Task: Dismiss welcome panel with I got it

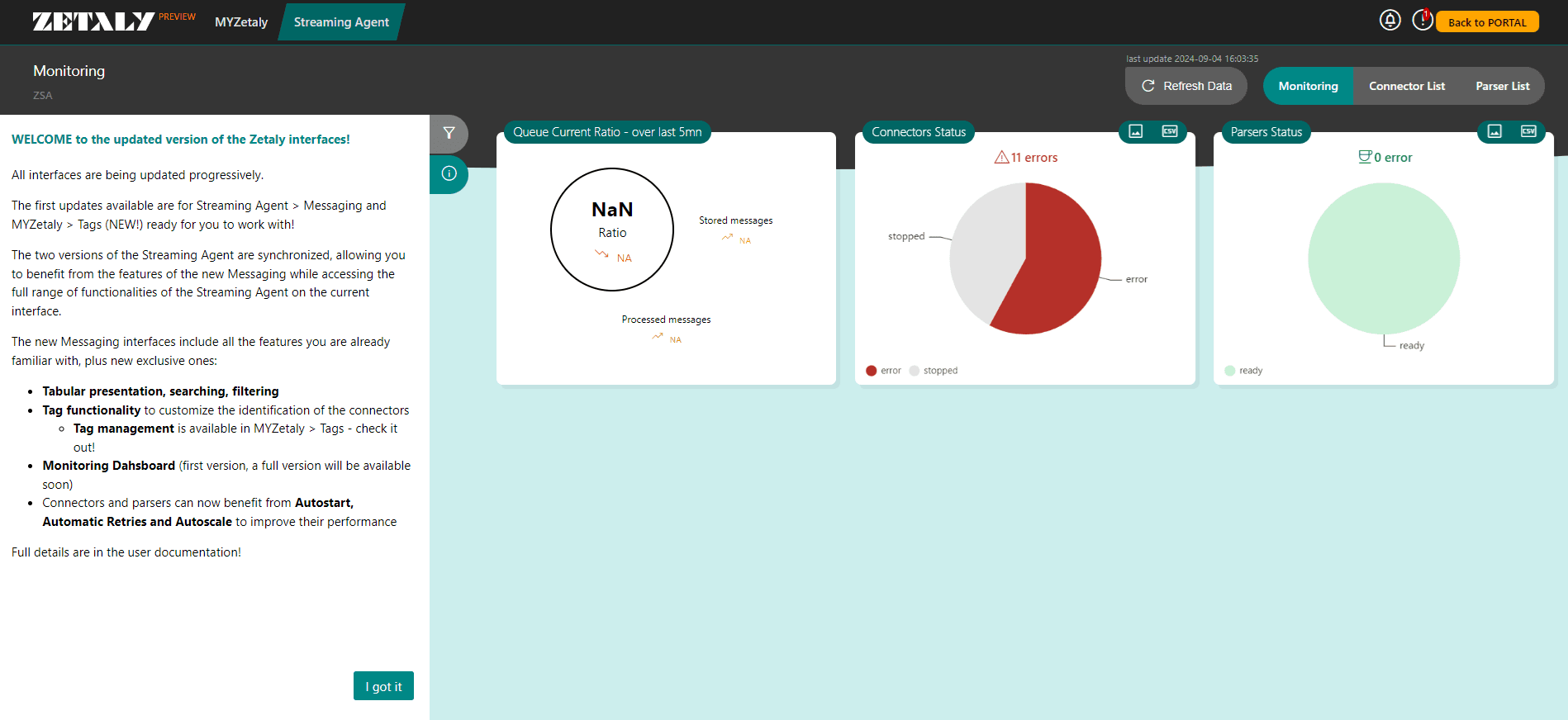Action: click(x=383, y=686)
